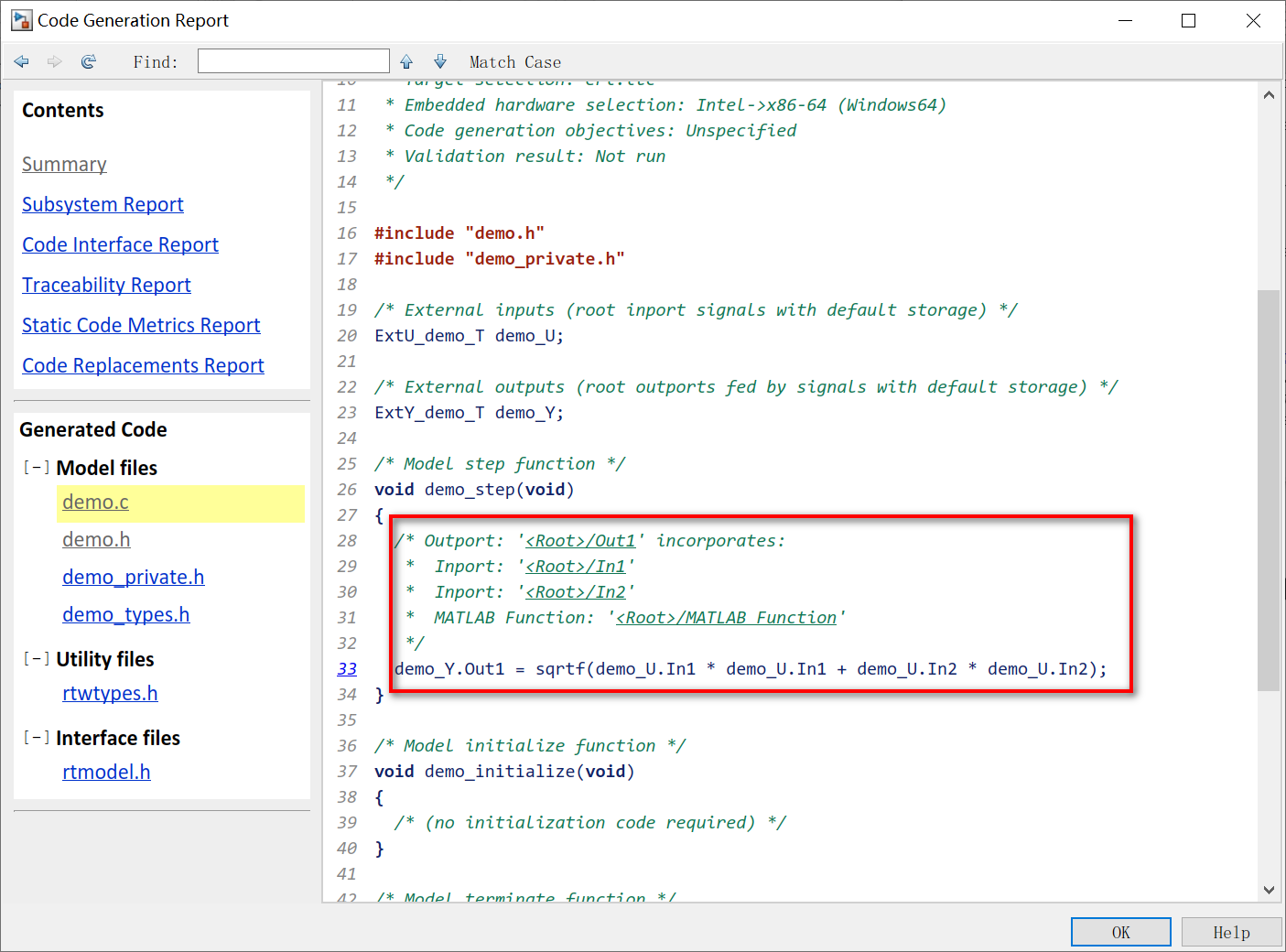Follow the <Root>/In1 hyperlink
1286x952 pixels.
click(576, 567)
